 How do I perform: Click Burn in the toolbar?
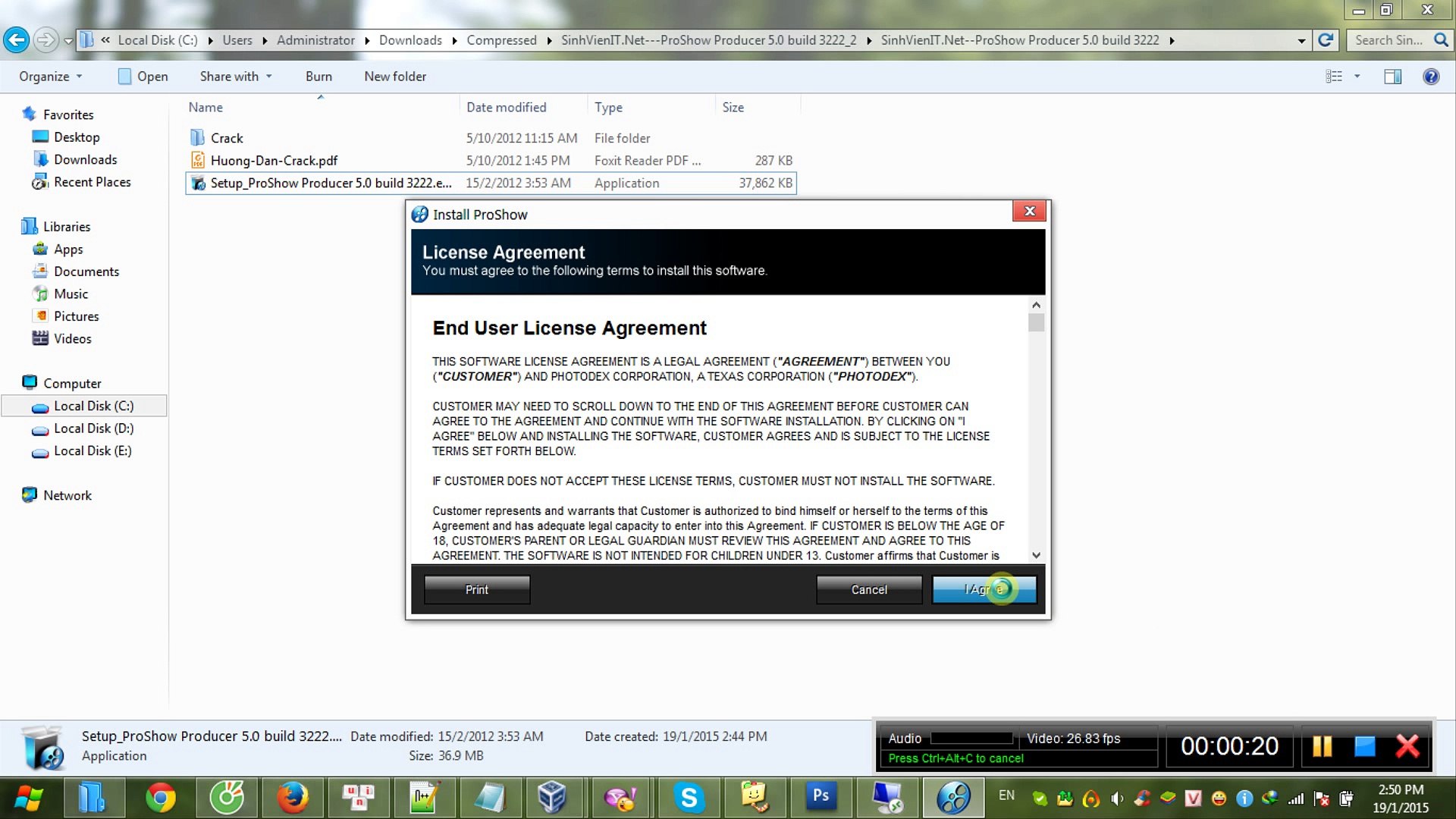(x=318, y=77)
